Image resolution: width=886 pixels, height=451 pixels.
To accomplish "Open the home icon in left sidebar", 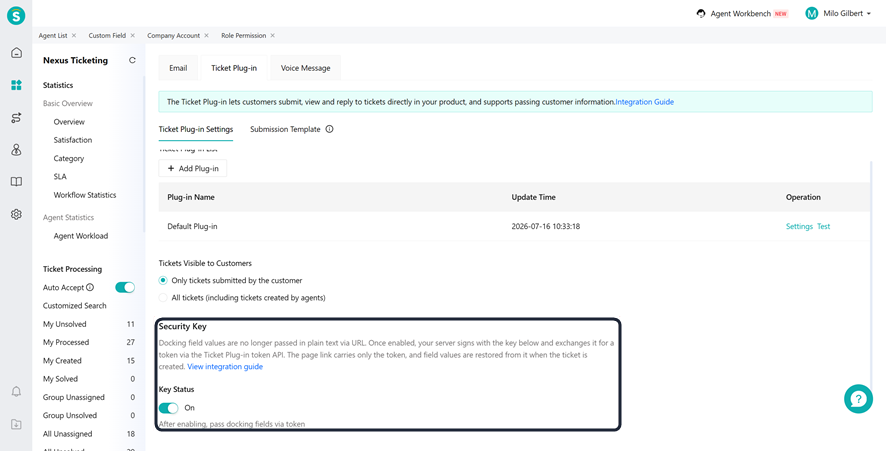I will point(16,53).
